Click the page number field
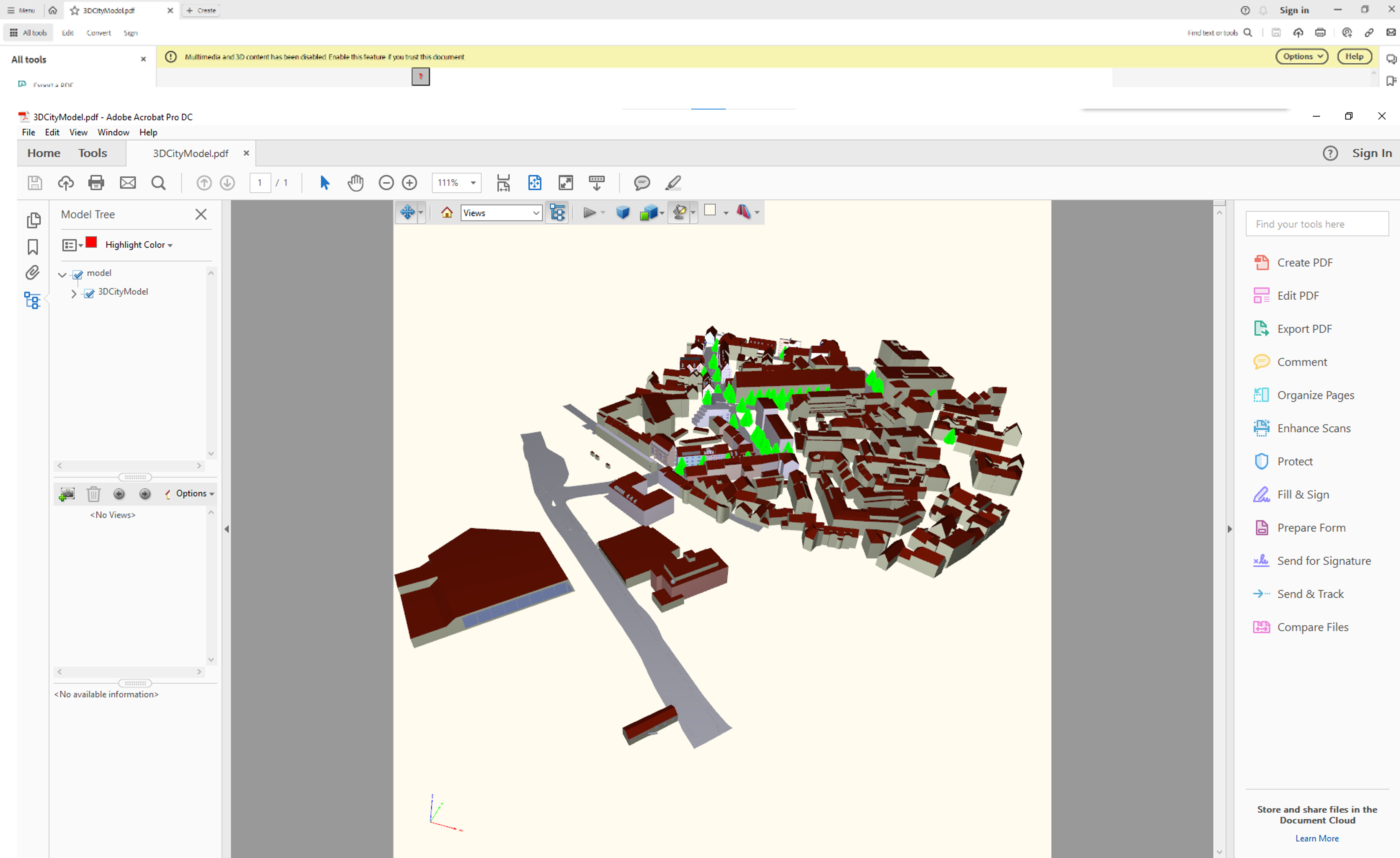 pos(260,182)
